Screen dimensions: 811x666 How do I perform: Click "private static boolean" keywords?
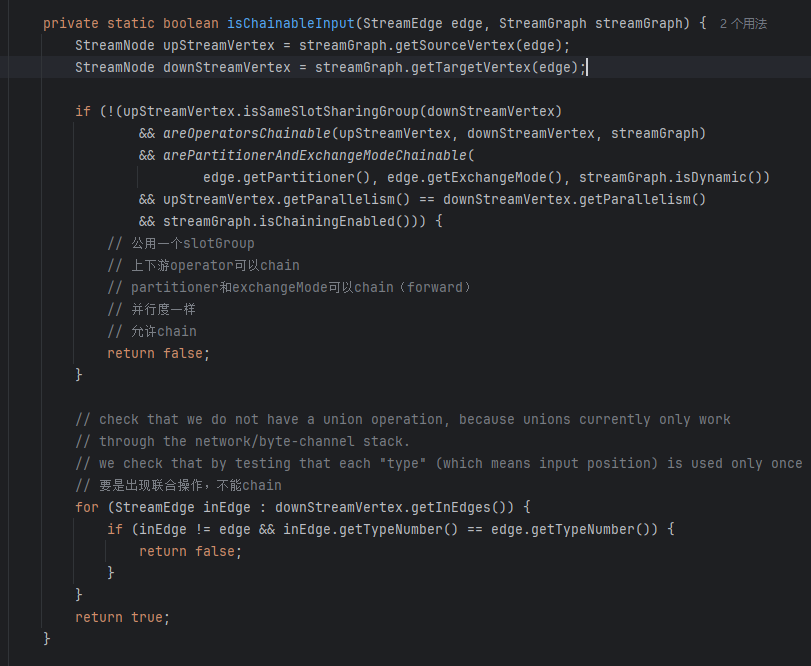click(131, 23)
